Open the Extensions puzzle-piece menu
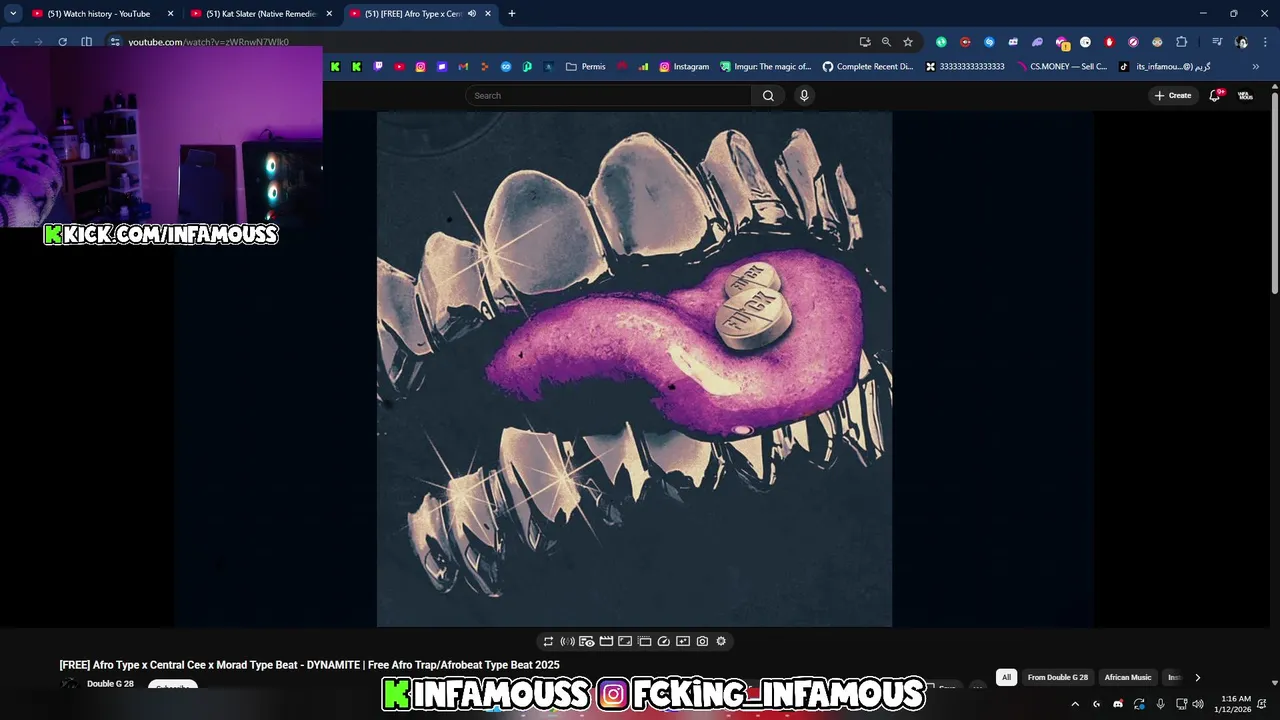Screen dimensions: 1280x720 pyautogui.click(x=1182, y=42)
